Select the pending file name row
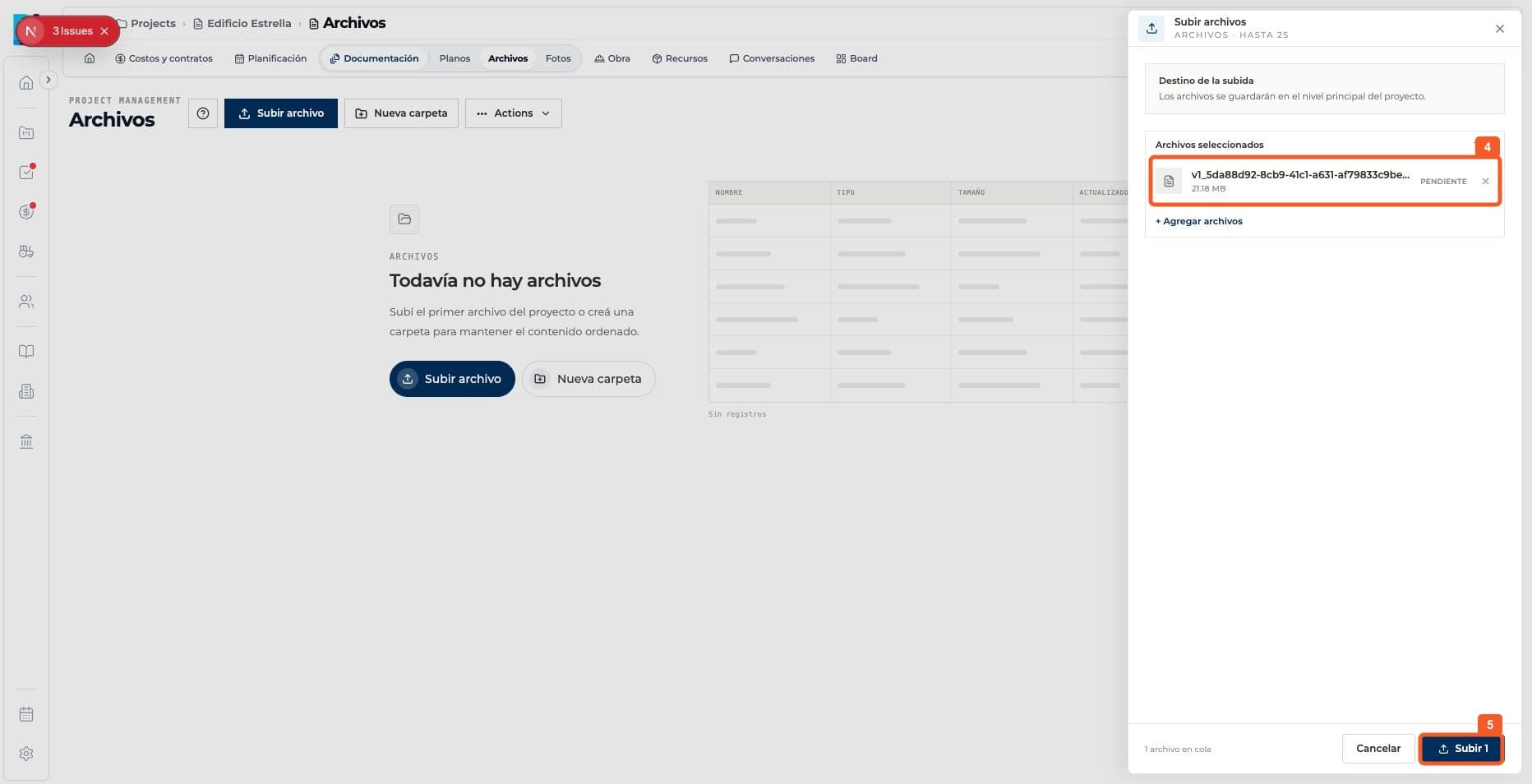 point(1325,182)
